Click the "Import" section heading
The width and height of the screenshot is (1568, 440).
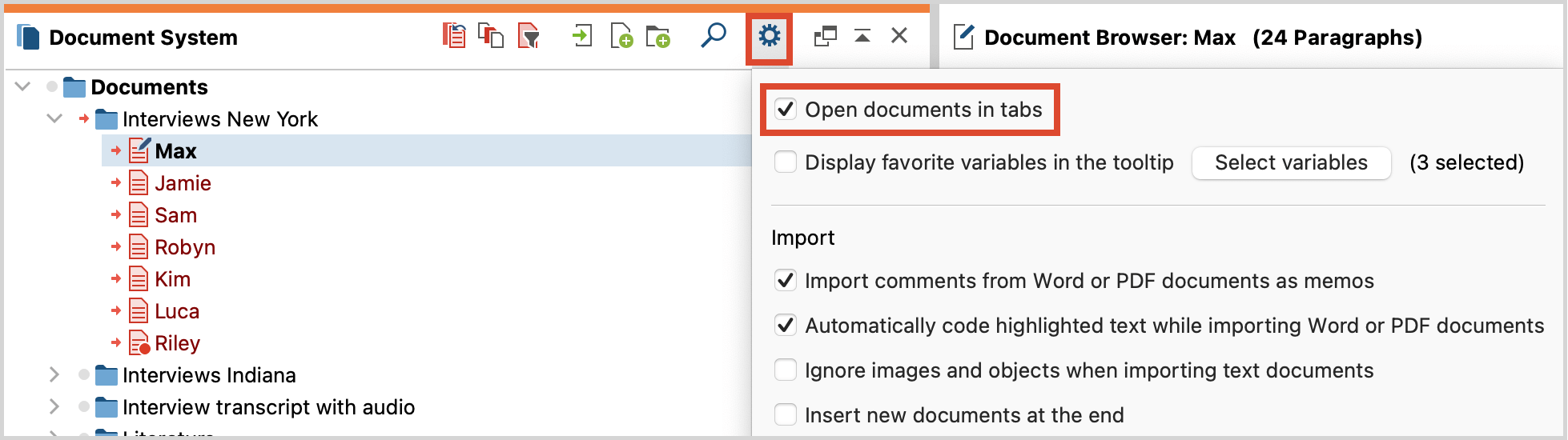click(x=802, y=238)
